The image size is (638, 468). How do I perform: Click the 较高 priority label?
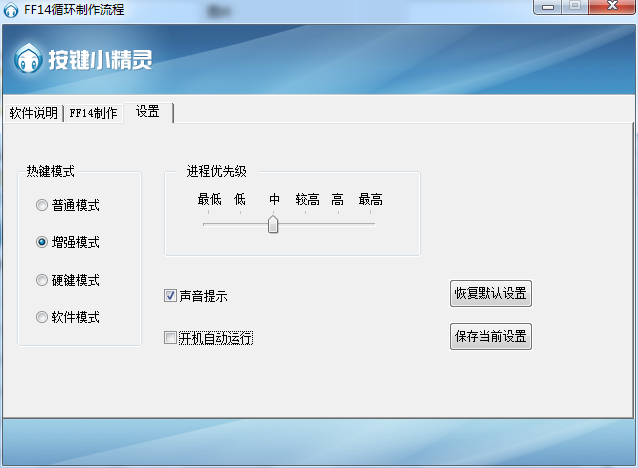pos(307,199)
